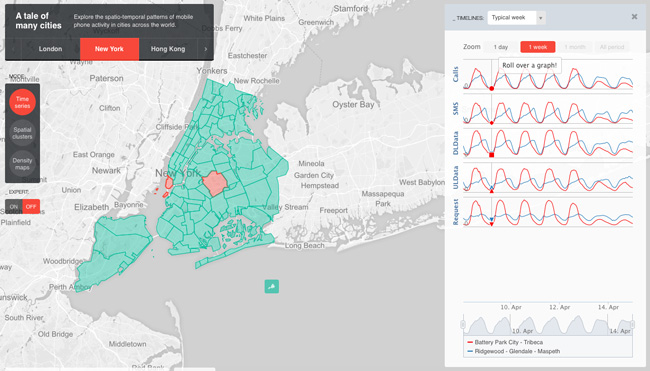Click the left handle of timeline range slider
650x371 pixels.
[x=463, y=324]
